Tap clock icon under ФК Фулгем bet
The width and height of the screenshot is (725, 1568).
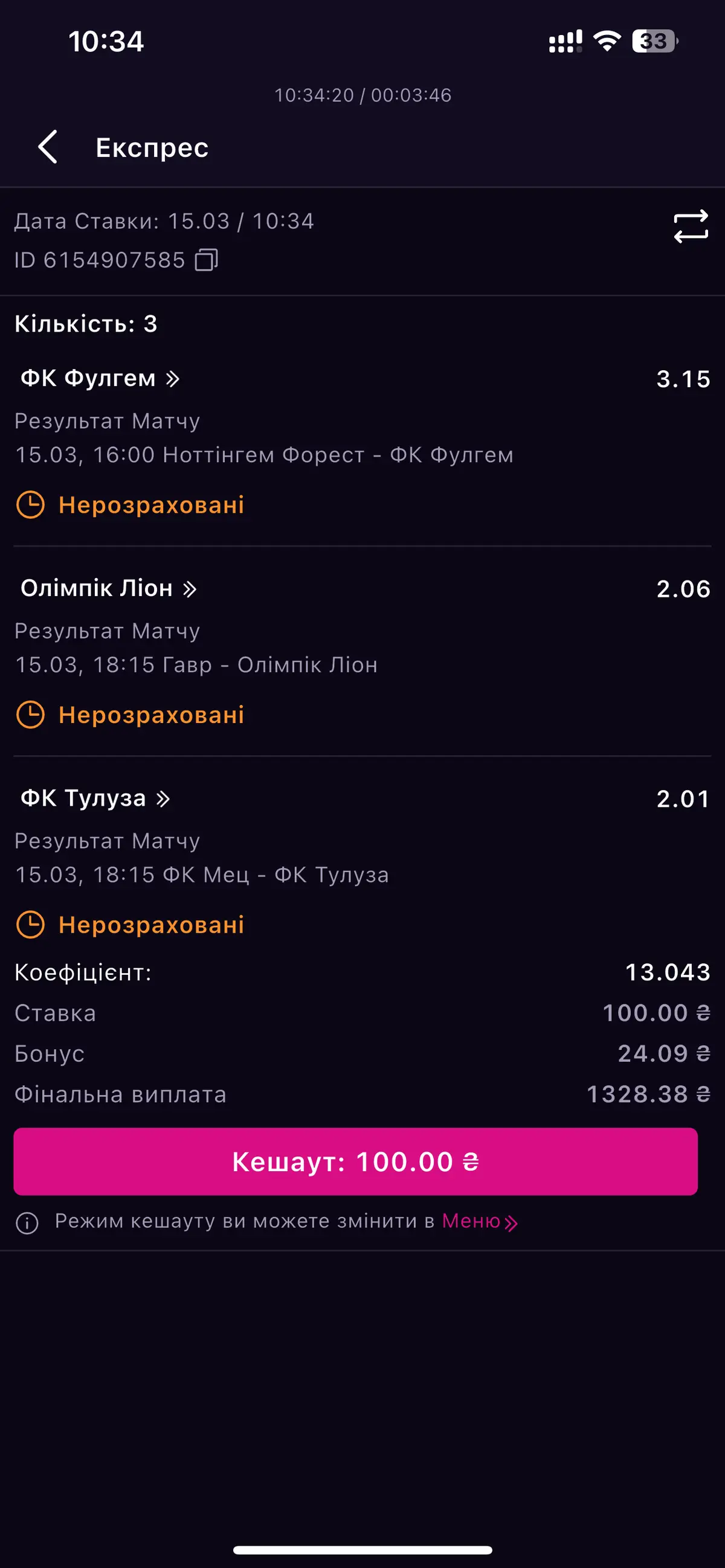pyautogui.click(x=30, y=504)
